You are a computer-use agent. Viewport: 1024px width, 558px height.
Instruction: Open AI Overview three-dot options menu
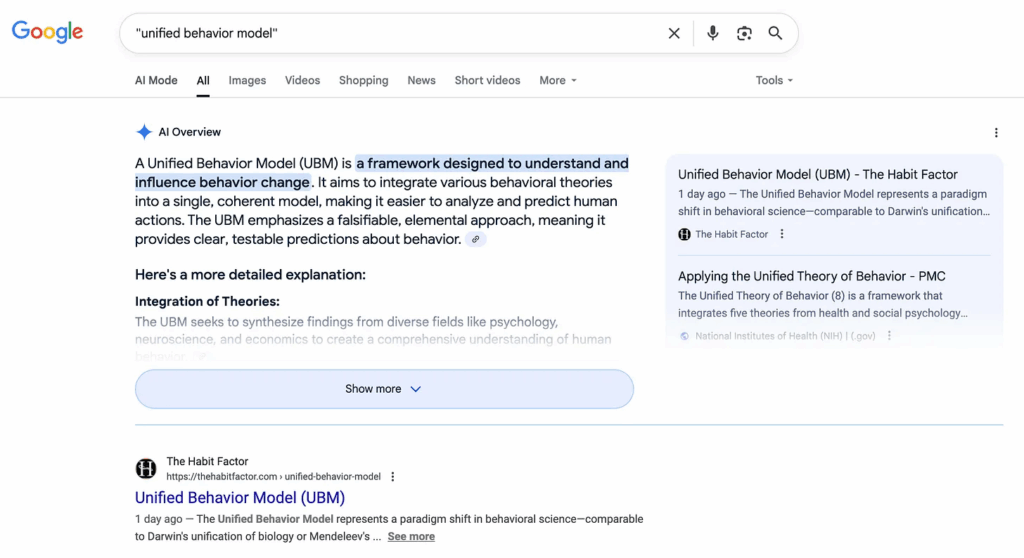[x=996, y=133]
